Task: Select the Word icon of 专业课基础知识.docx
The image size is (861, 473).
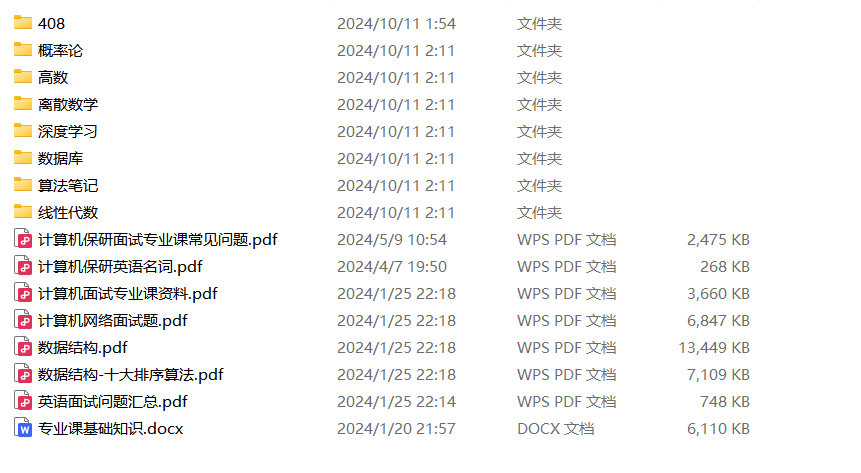Action: click(x=23, y=429)
